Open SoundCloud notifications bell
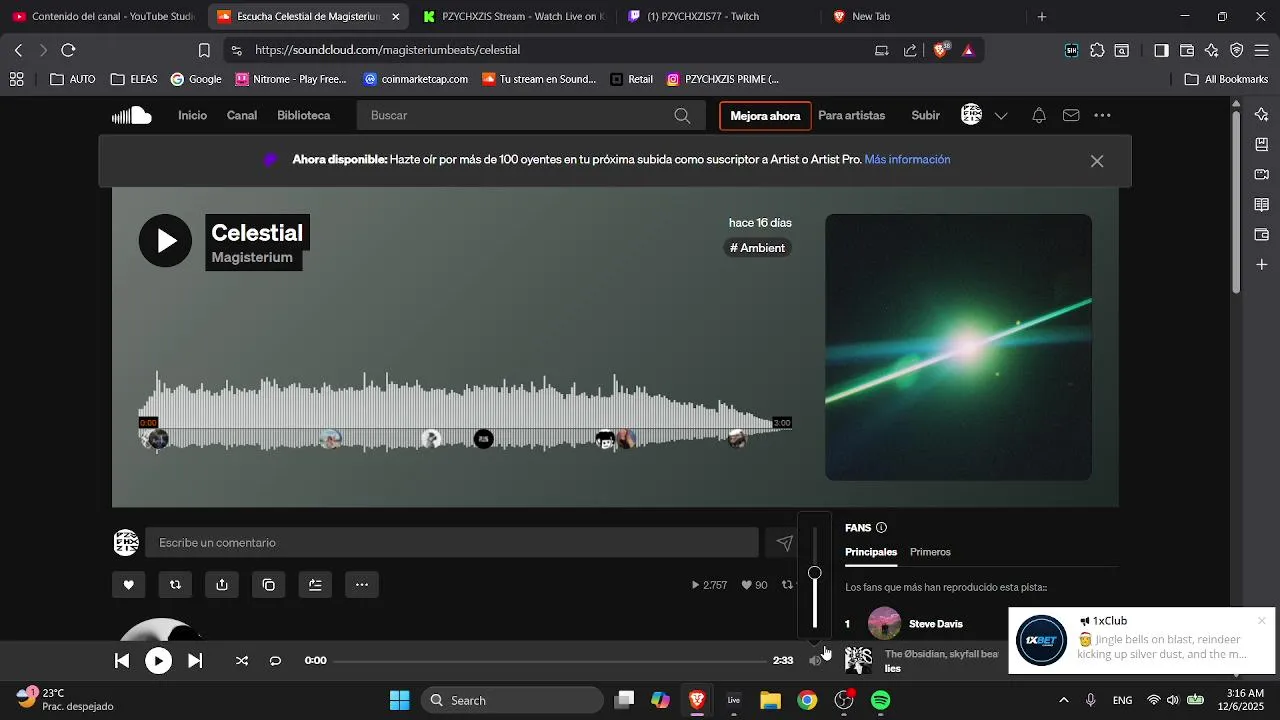The width and height of the screenshot is (1280, 720). 1039,116
